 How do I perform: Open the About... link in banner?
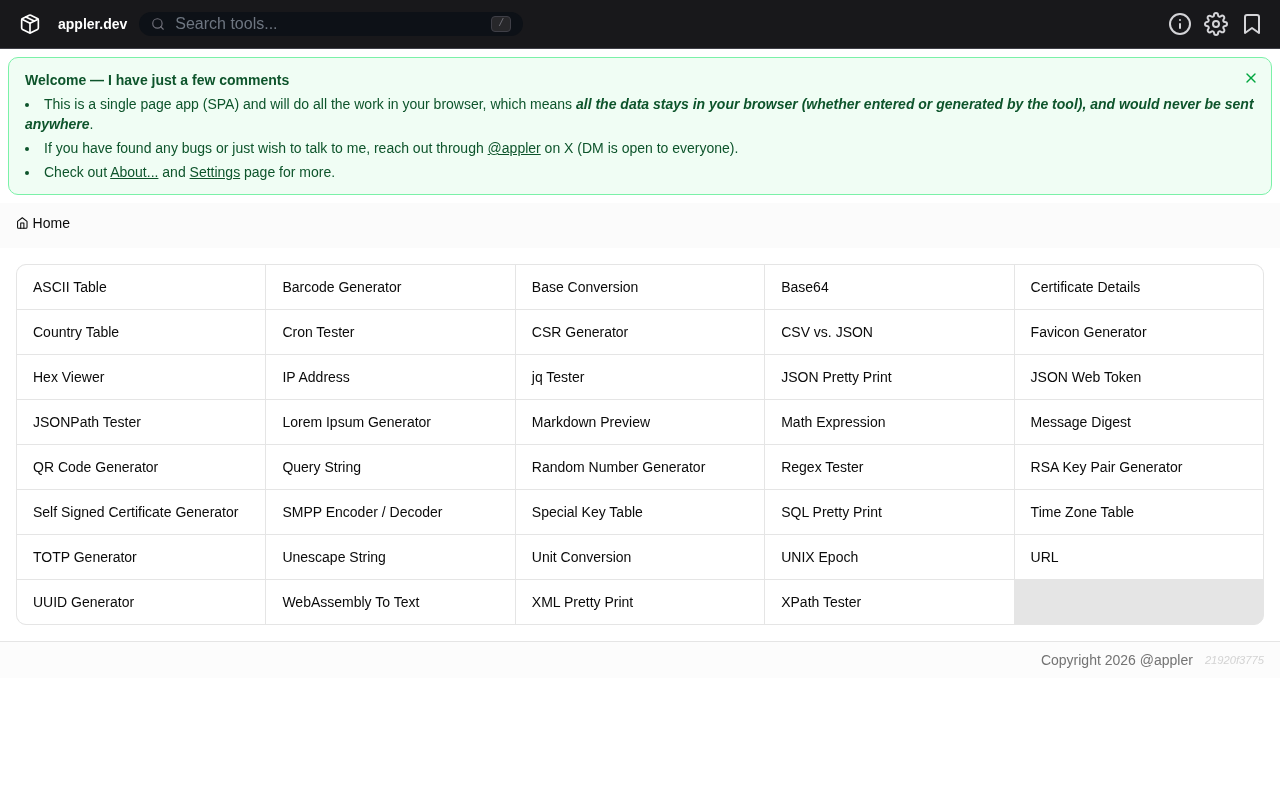(x=134, y=172)
